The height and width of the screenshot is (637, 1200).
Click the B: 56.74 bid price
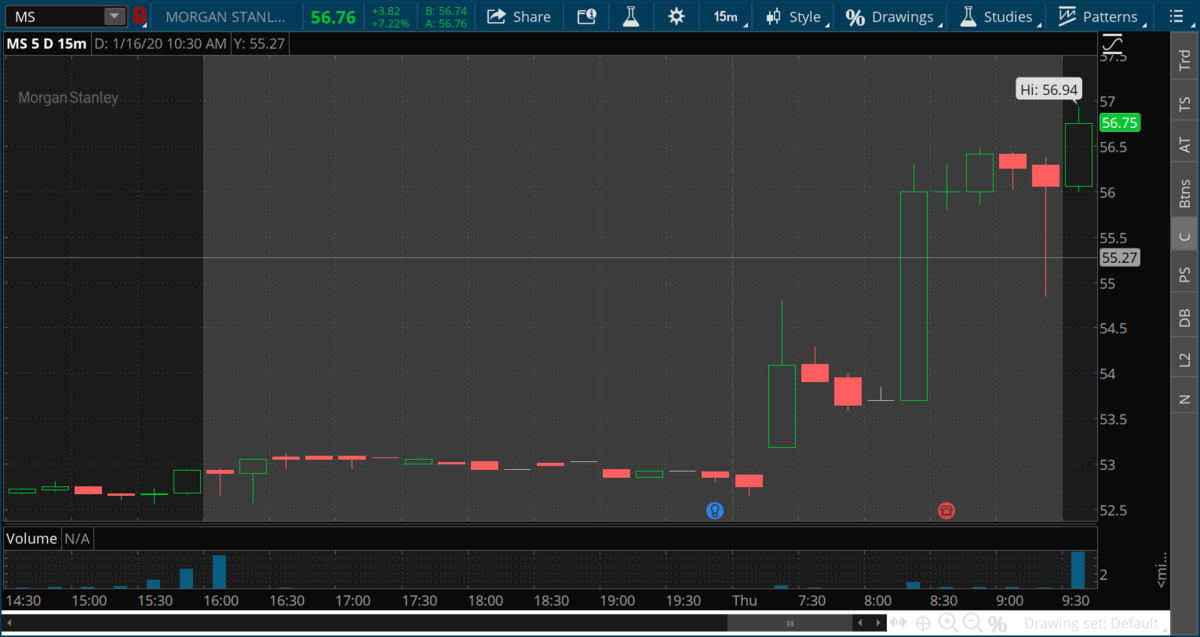(x=445, y=10)
